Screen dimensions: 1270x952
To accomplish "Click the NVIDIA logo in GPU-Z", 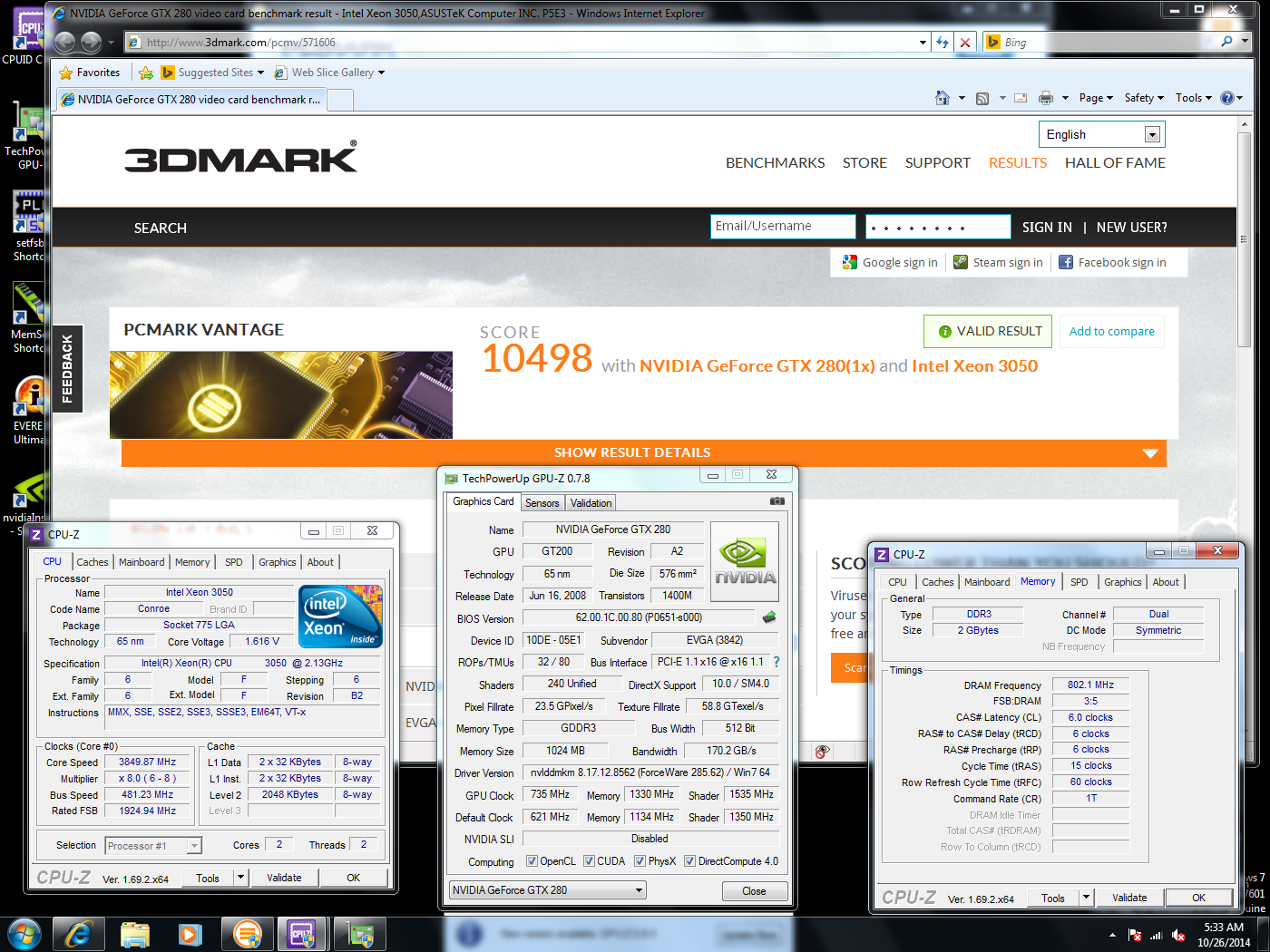I will [745, 562].
